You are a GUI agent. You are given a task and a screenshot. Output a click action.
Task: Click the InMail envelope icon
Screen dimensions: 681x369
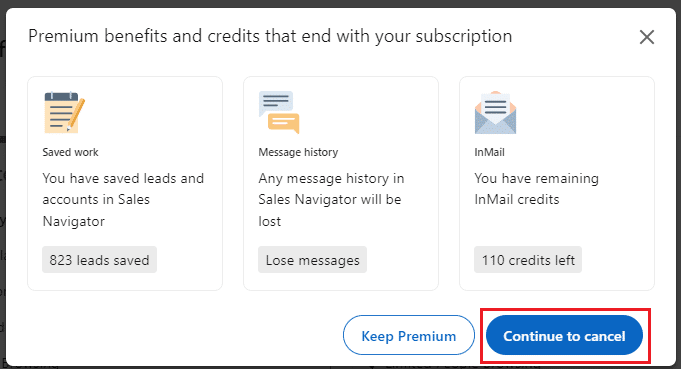(x=495, y=112)
